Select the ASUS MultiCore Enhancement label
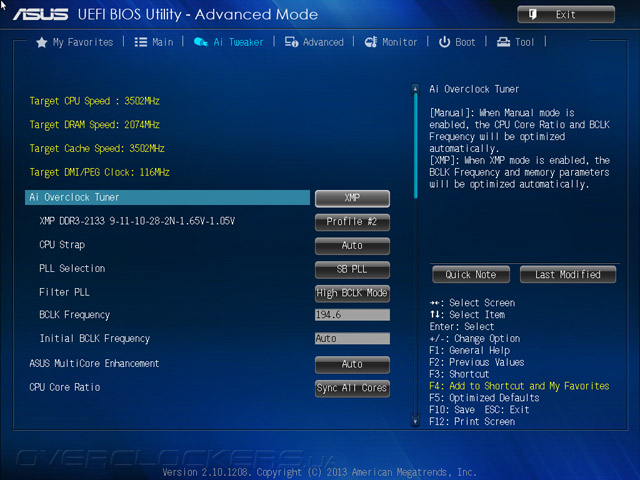This screenshot has height=480, width=640. click(94, 363)
